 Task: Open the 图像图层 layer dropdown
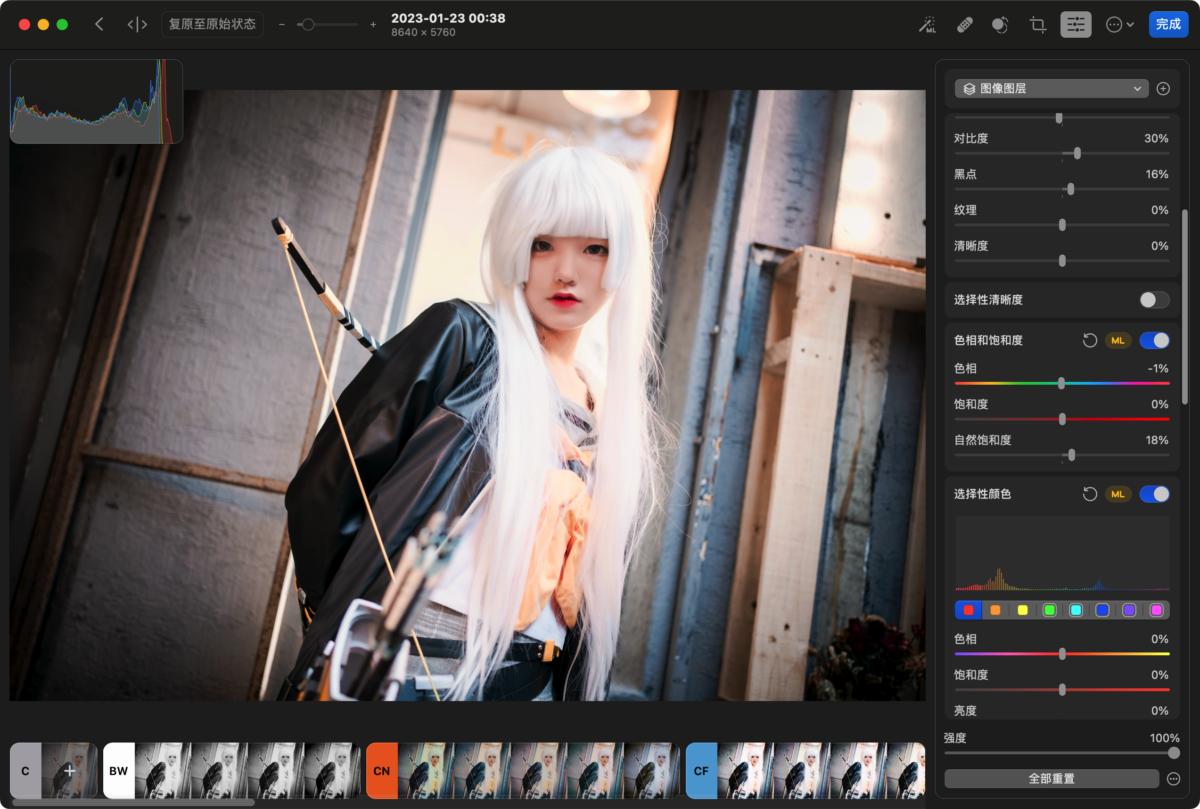[x=1051, y=88]
